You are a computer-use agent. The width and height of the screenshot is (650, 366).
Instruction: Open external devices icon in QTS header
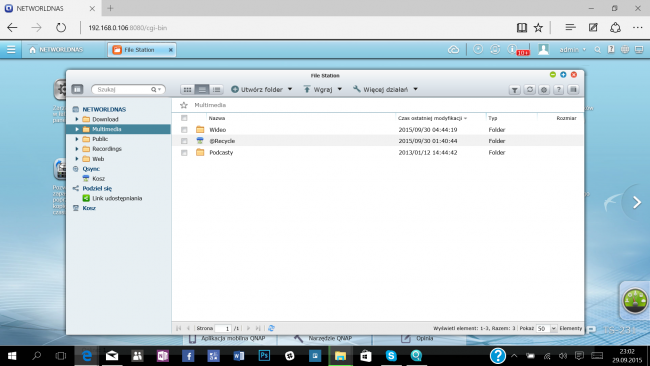pos(495,49)
